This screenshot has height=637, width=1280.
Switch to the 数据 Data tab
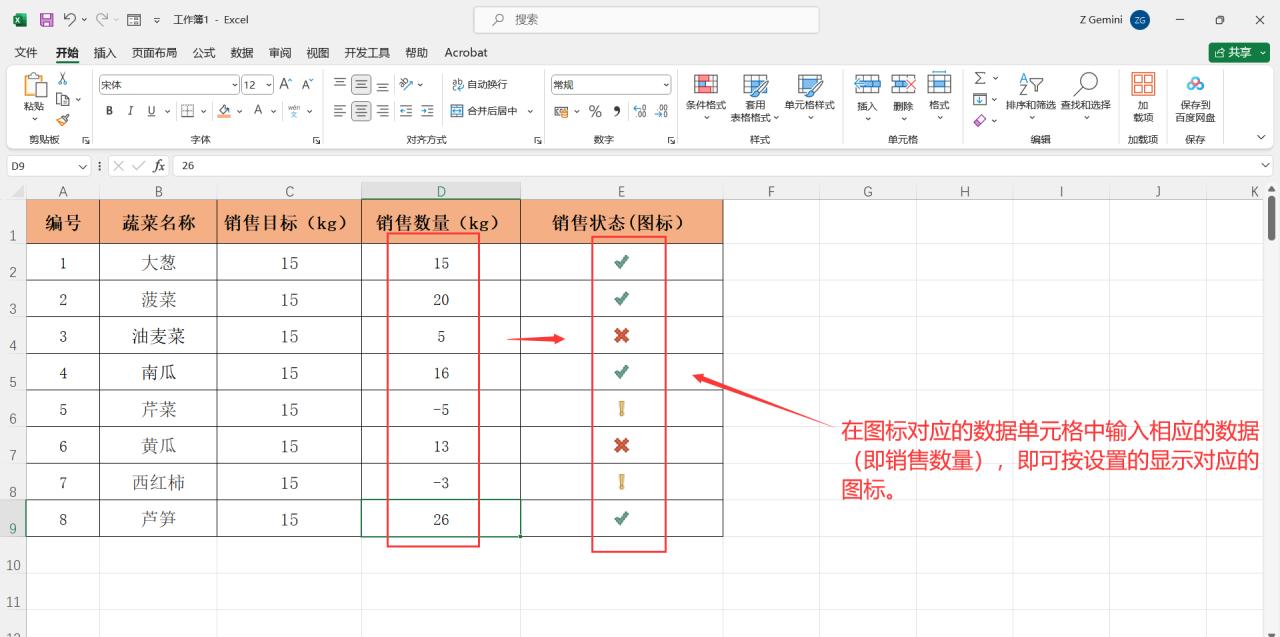point(242,52)
